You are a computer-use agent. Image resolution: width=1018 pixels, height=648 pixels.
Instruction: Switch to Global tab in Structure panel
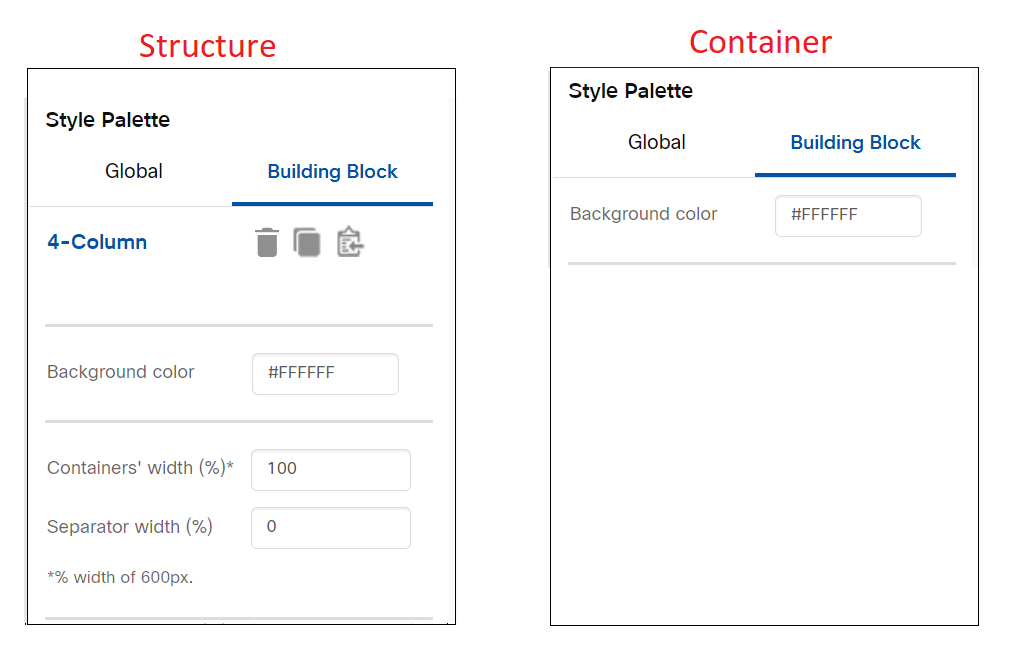(134, 171)
